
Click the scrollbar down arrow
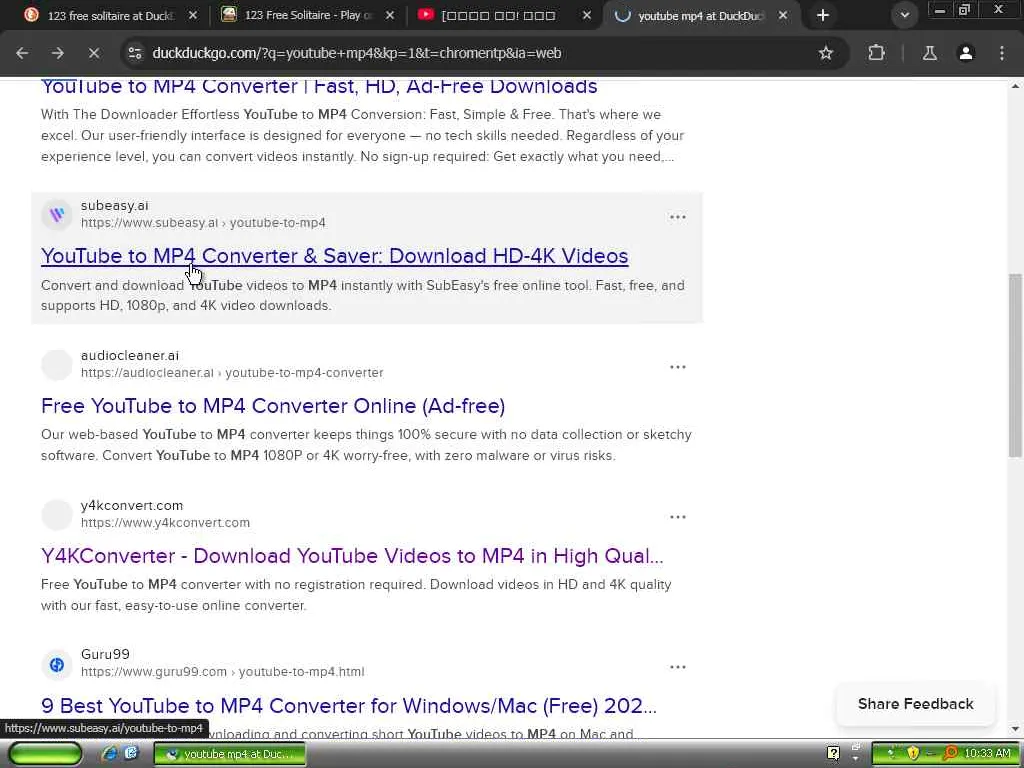pos(1015,729)
